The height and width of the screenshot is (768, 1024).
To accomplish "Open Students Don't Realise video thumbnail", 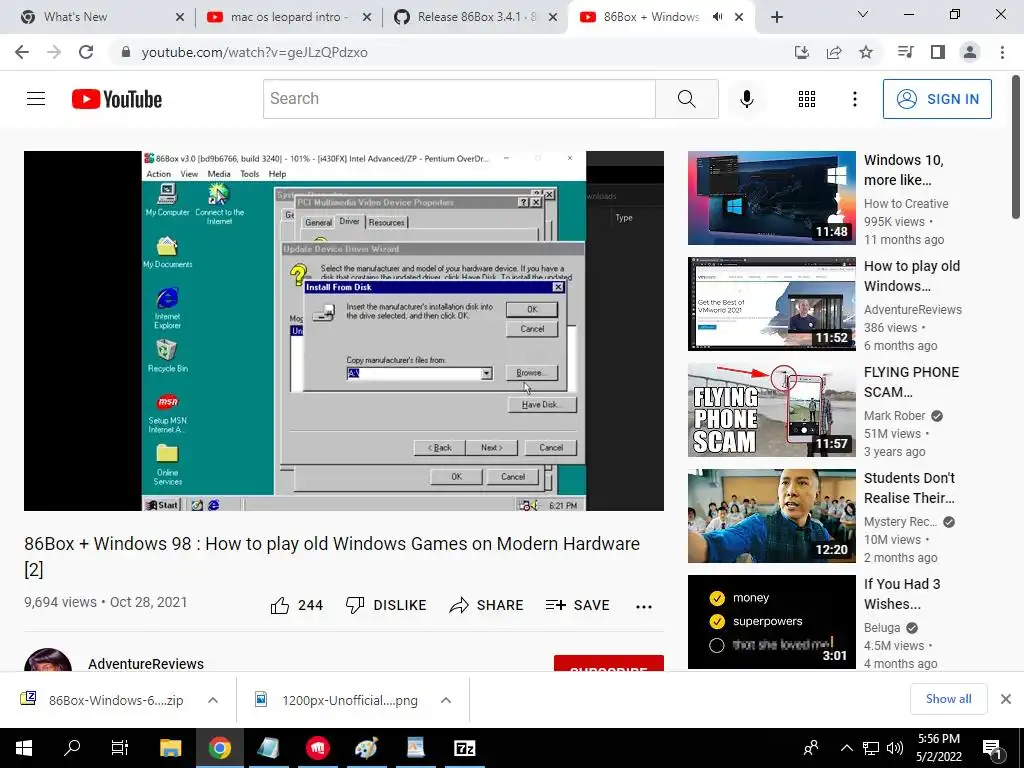I will pos(771,516).
